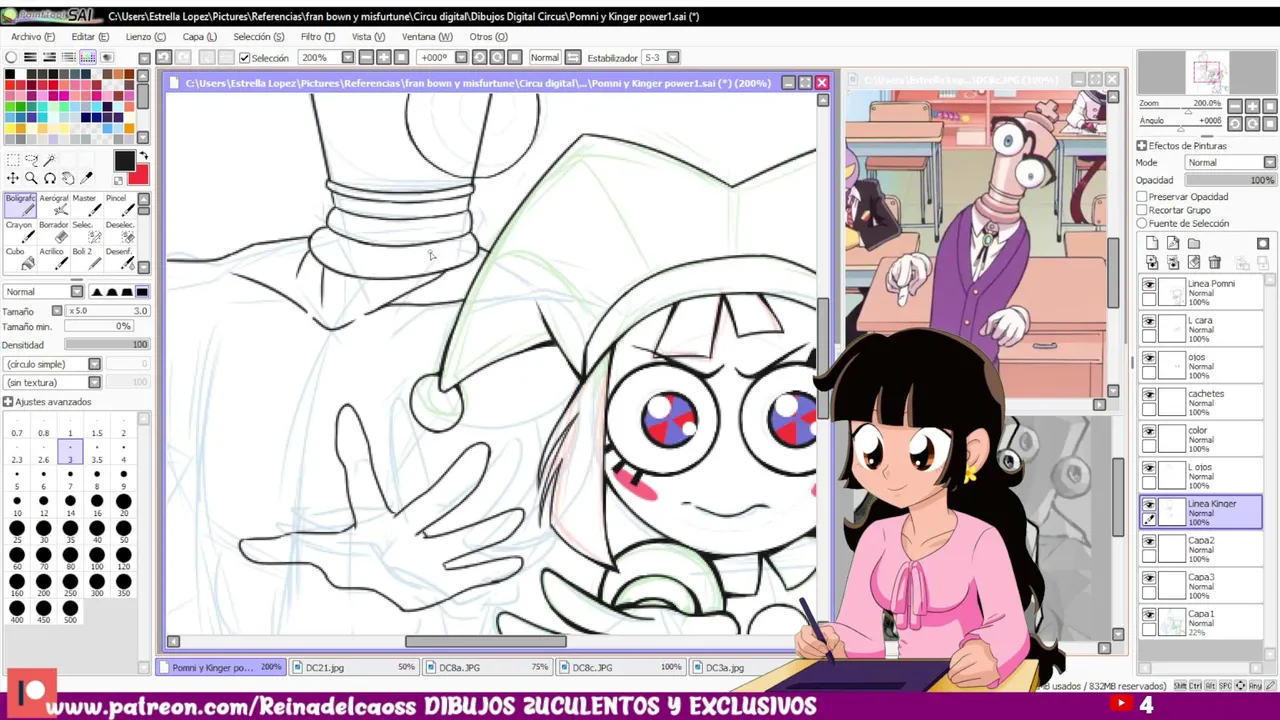Adjust the layer Opacidad slider
This screenshot has height=720, width=1280.
(1231, 180)
